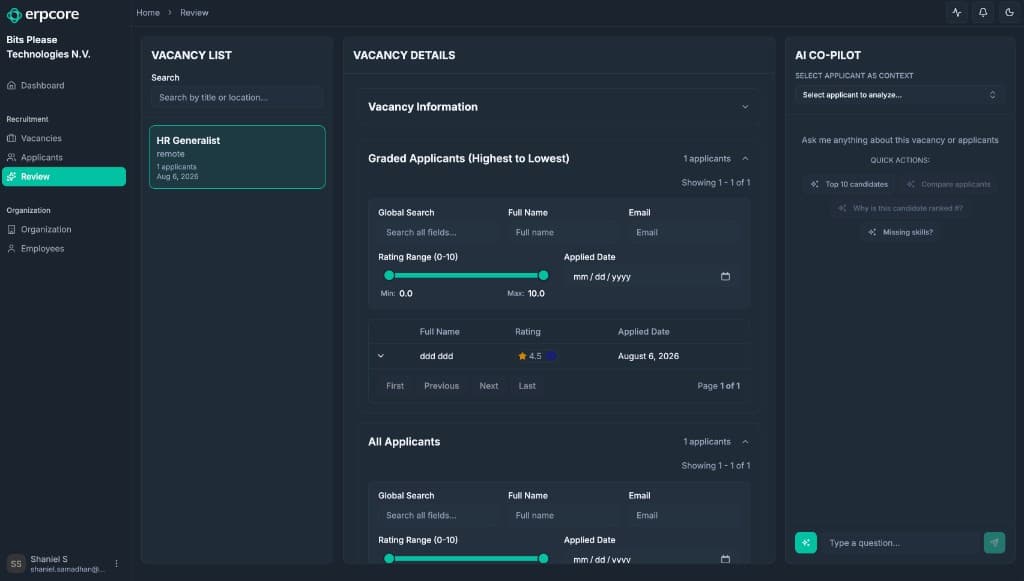Open Select applicant to analyze dropdown
Screen dimensions: 1024x581
(899, 95)
